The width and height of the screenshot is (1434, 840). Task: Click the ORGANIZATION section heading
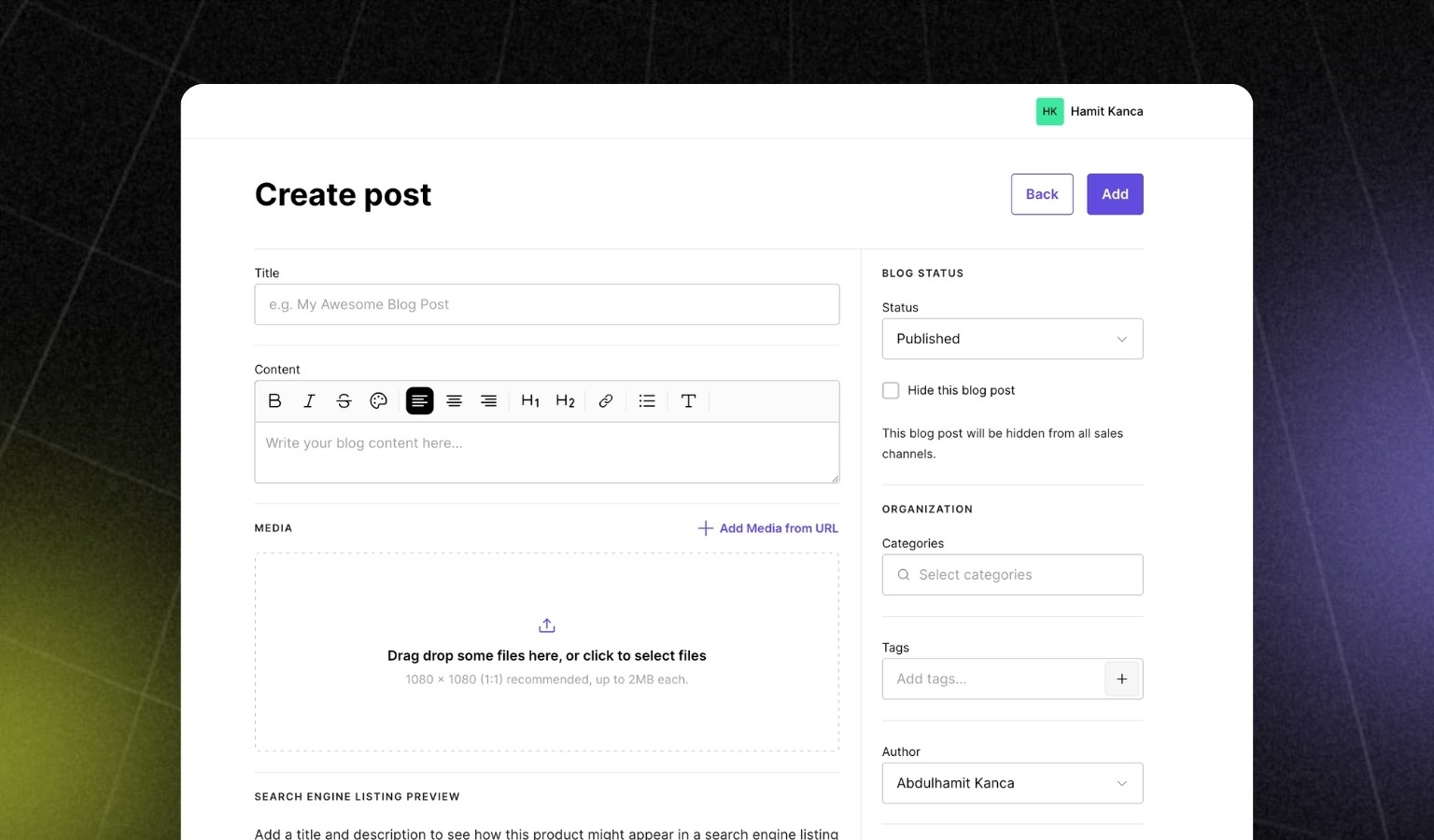927,510
